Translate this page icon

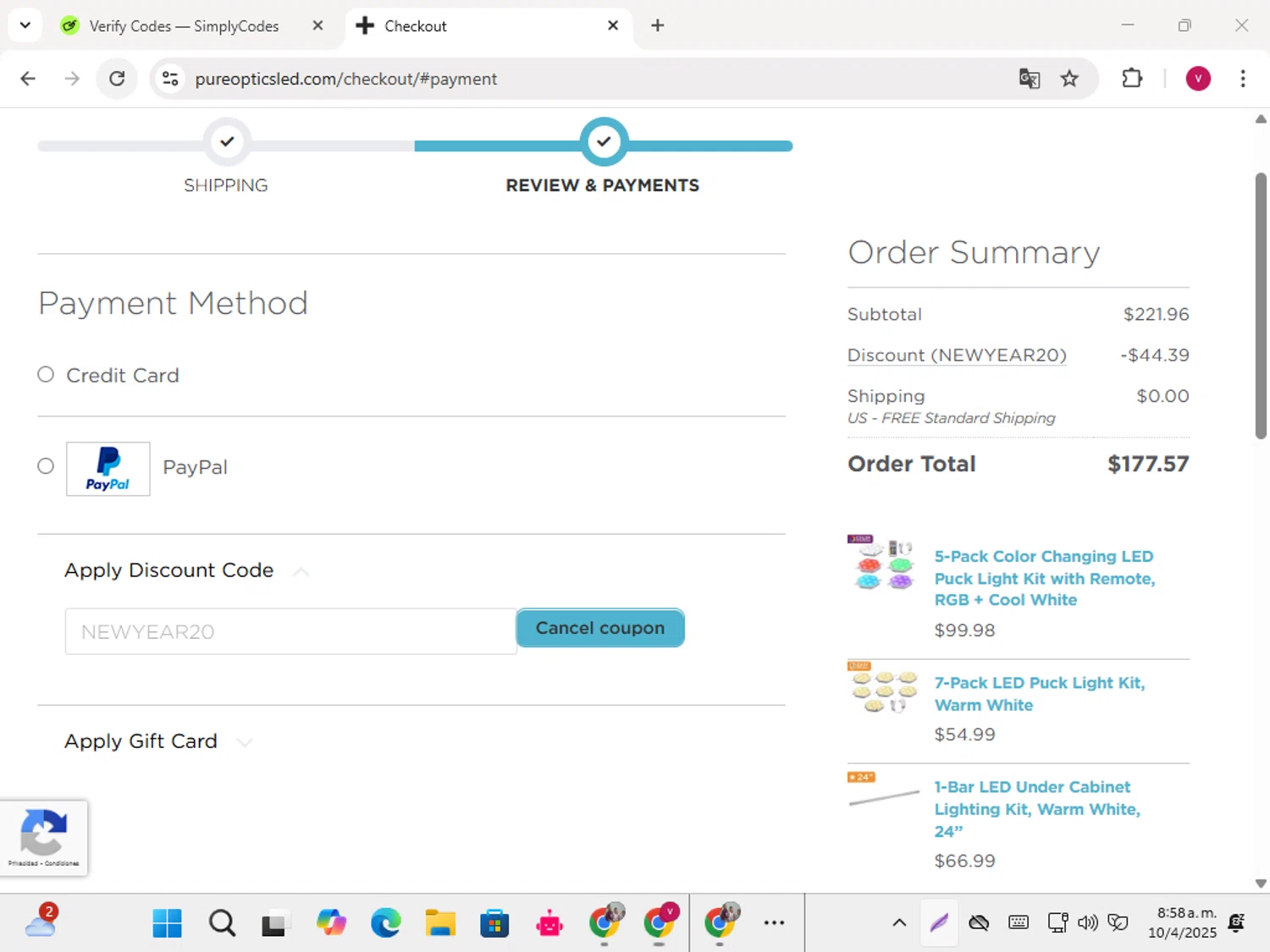(1030, 79)
